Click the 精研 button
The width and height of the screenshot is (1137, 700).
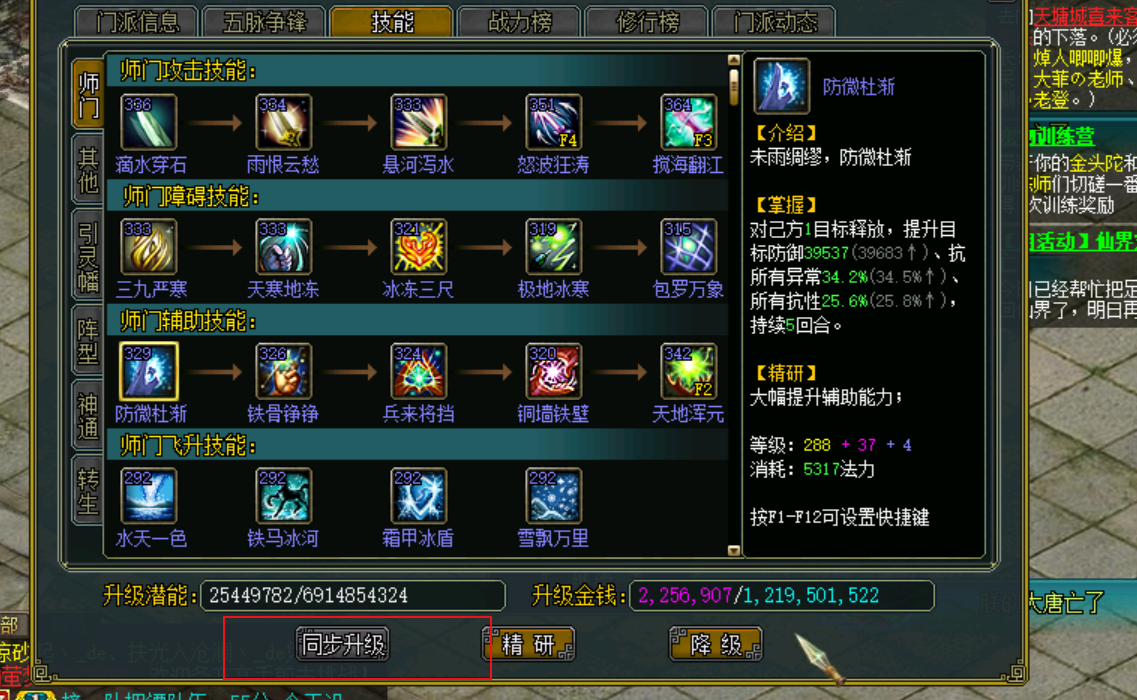[529, 644]
